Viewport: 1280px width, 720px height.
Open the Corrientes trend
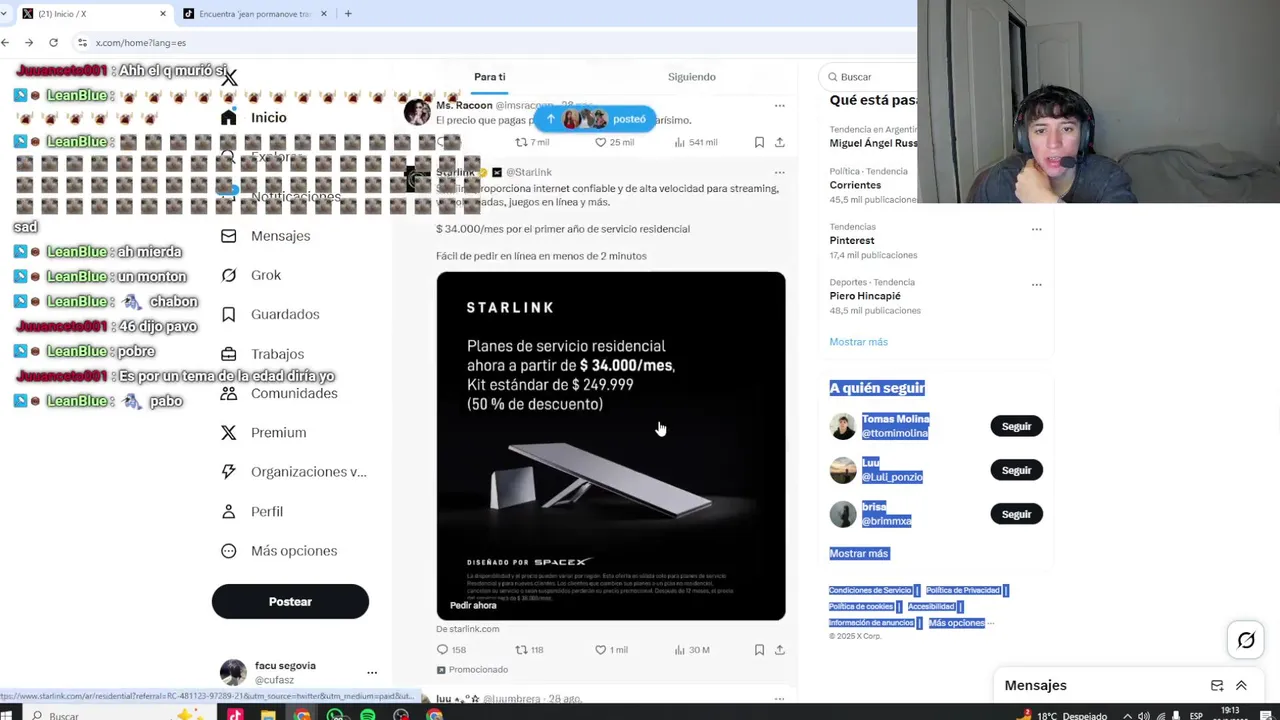point(855,185)
